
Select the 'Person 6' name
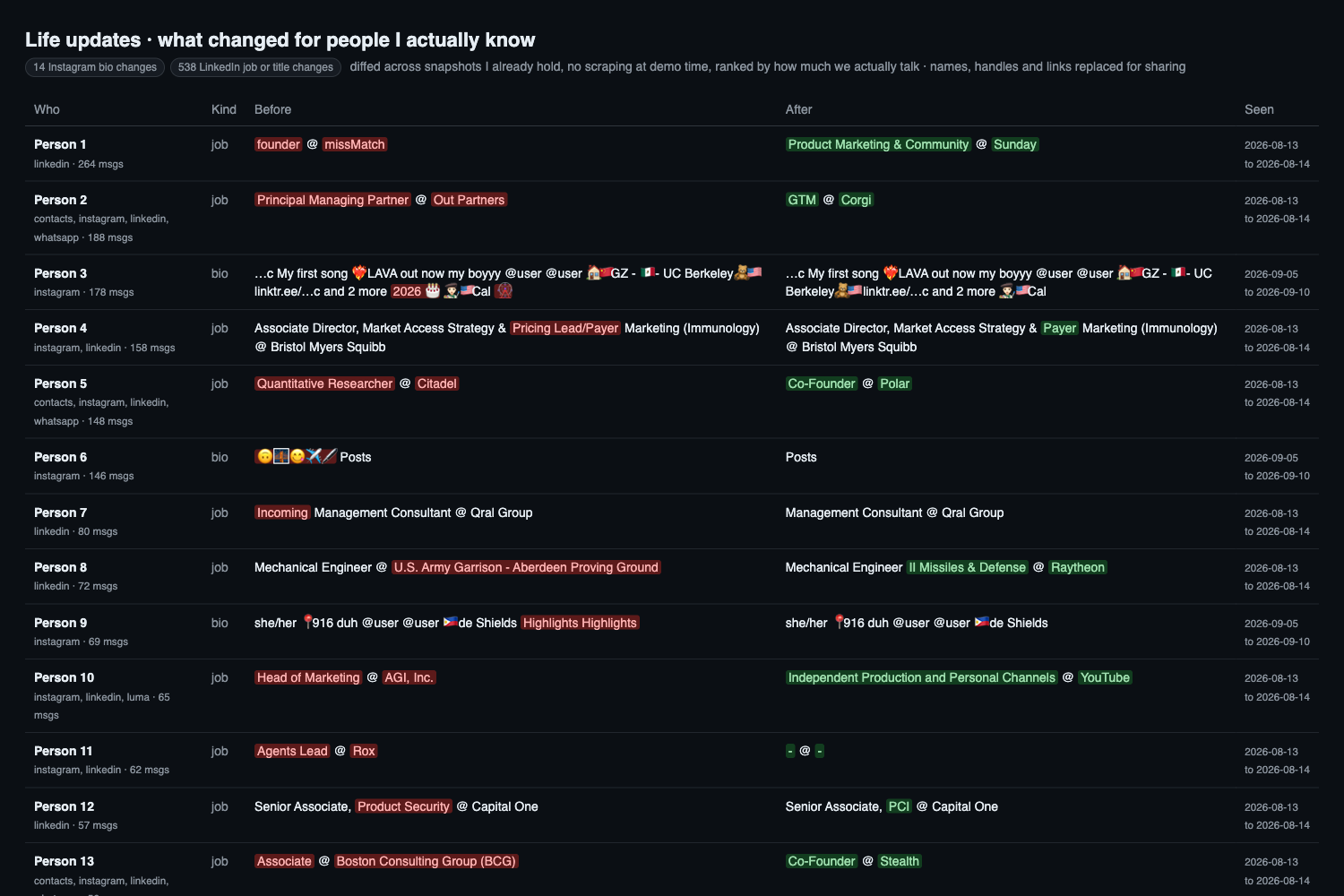(60, 457)
